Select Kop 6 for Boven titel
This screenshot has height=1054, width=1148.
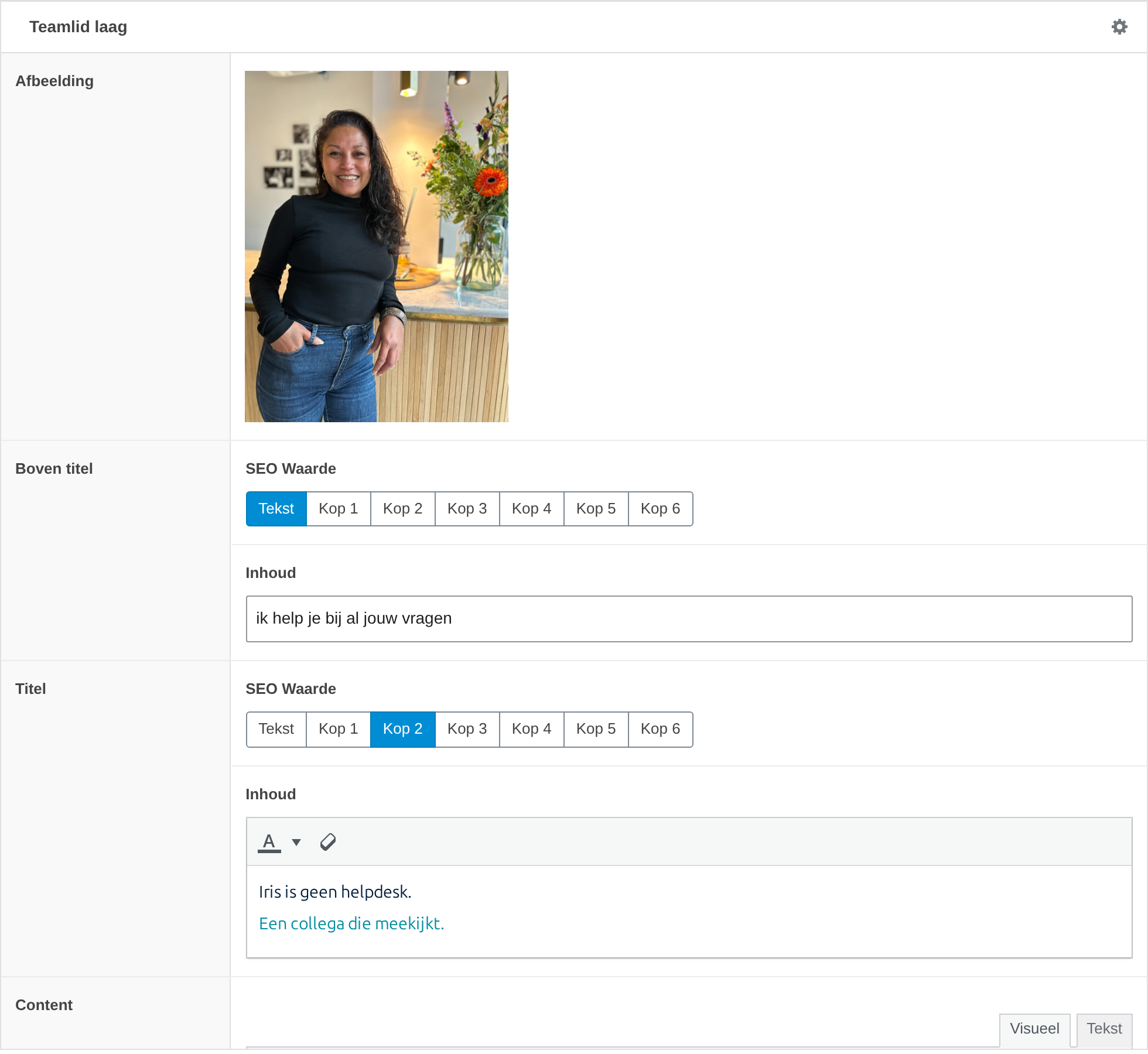[661, 509]
